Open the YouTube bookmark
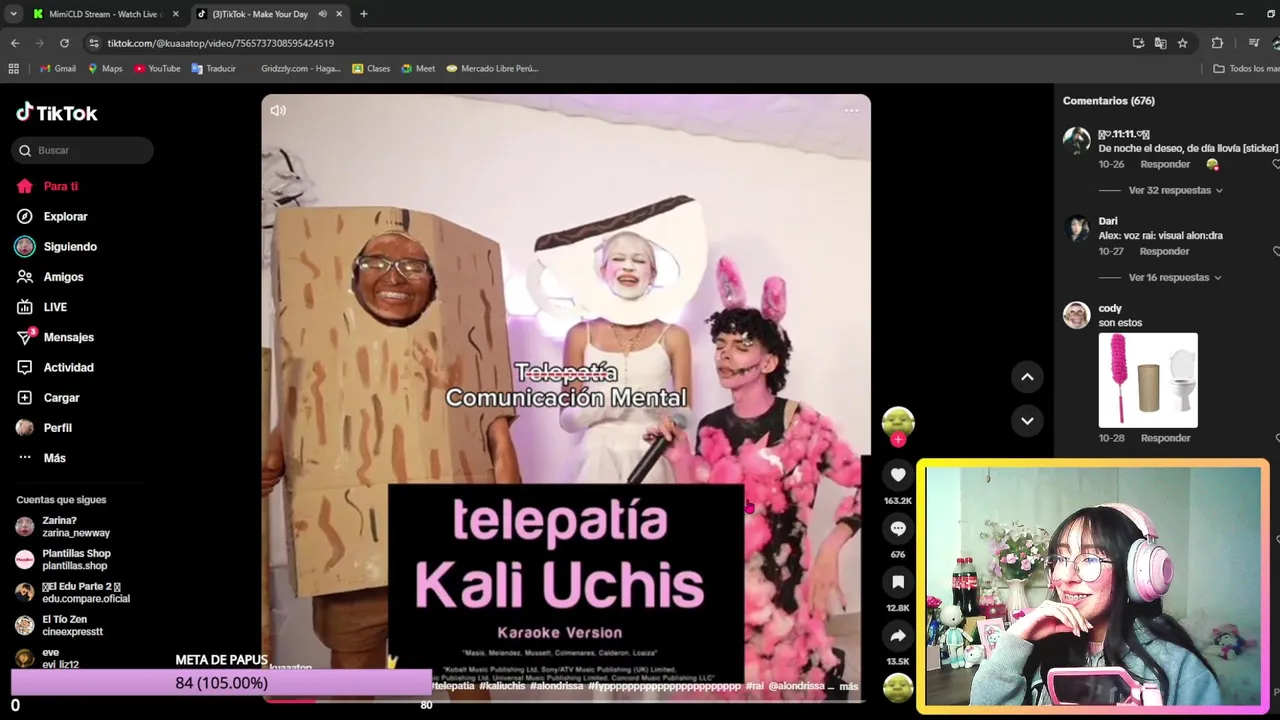 click(157, 69)
